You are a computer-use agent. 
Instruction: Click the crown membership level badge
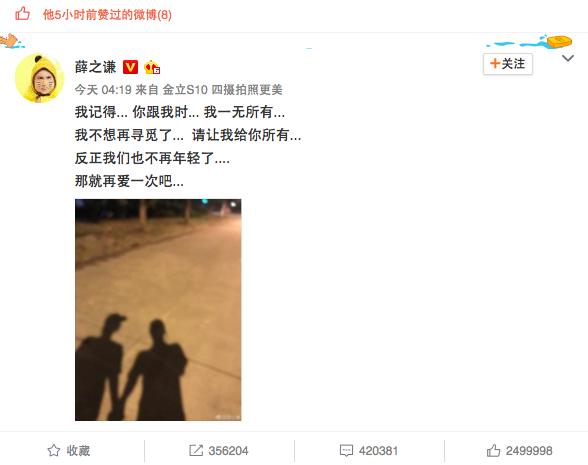(152, 67)
